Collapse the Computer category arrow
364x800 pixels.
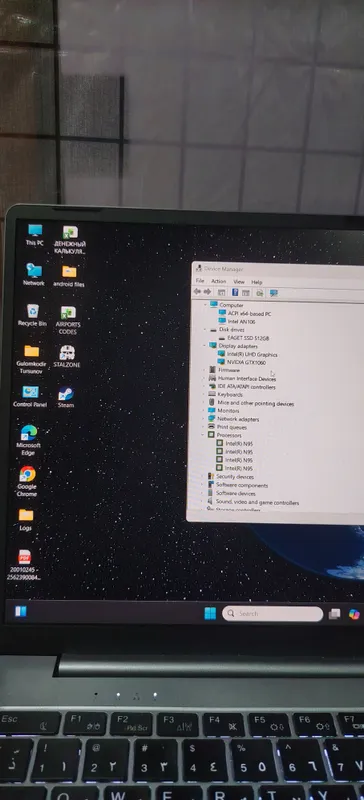tap(205, 305)
